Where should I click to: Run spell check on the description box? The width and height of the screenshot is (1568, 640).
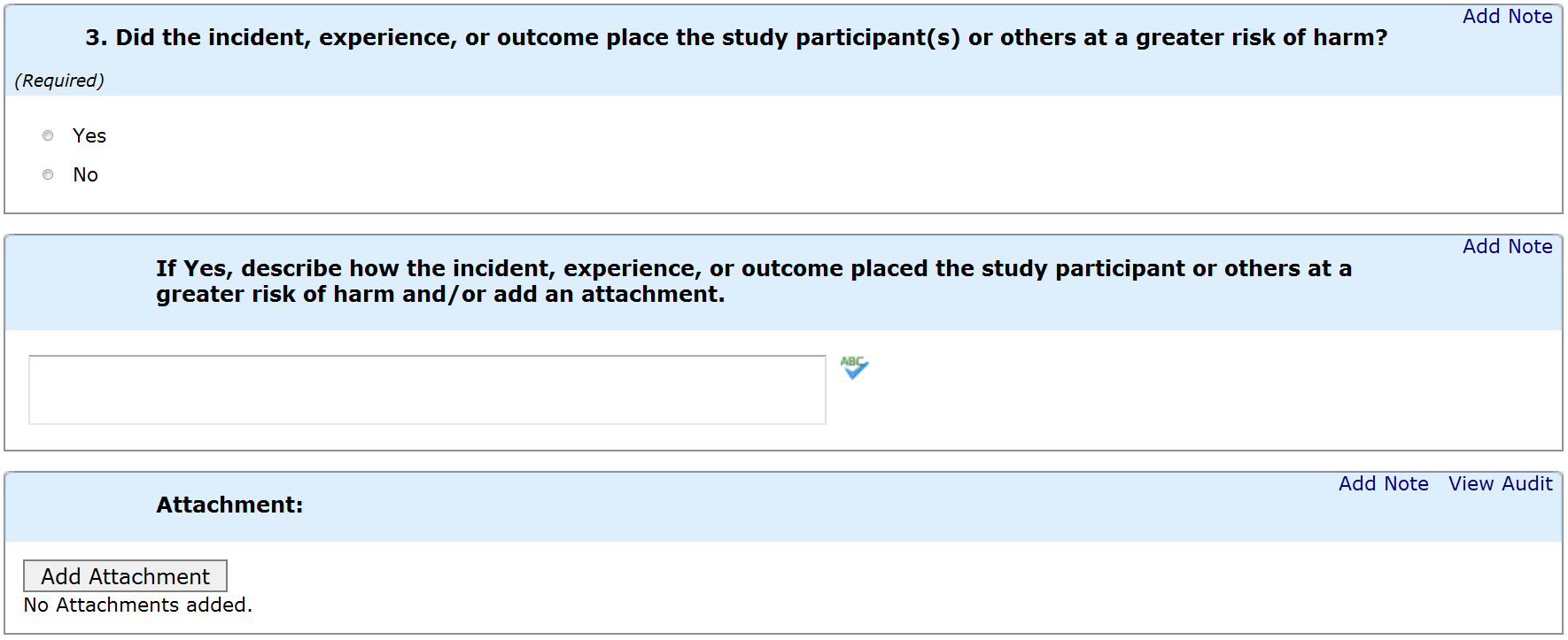[854, 366]
